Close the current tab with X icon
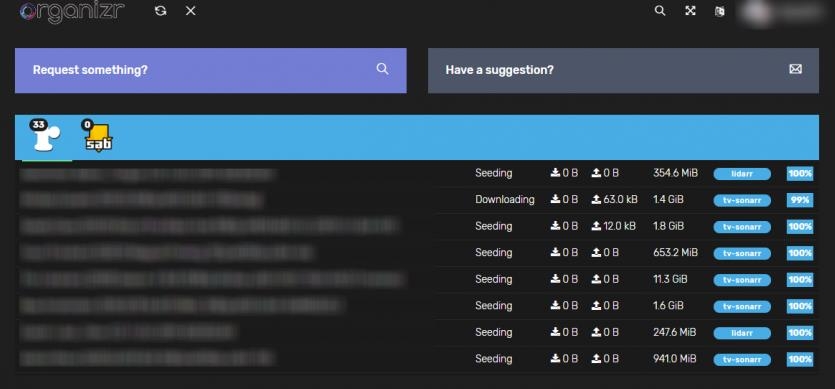The height and width of the screenshot is (389, 835). tap(191, 11)
